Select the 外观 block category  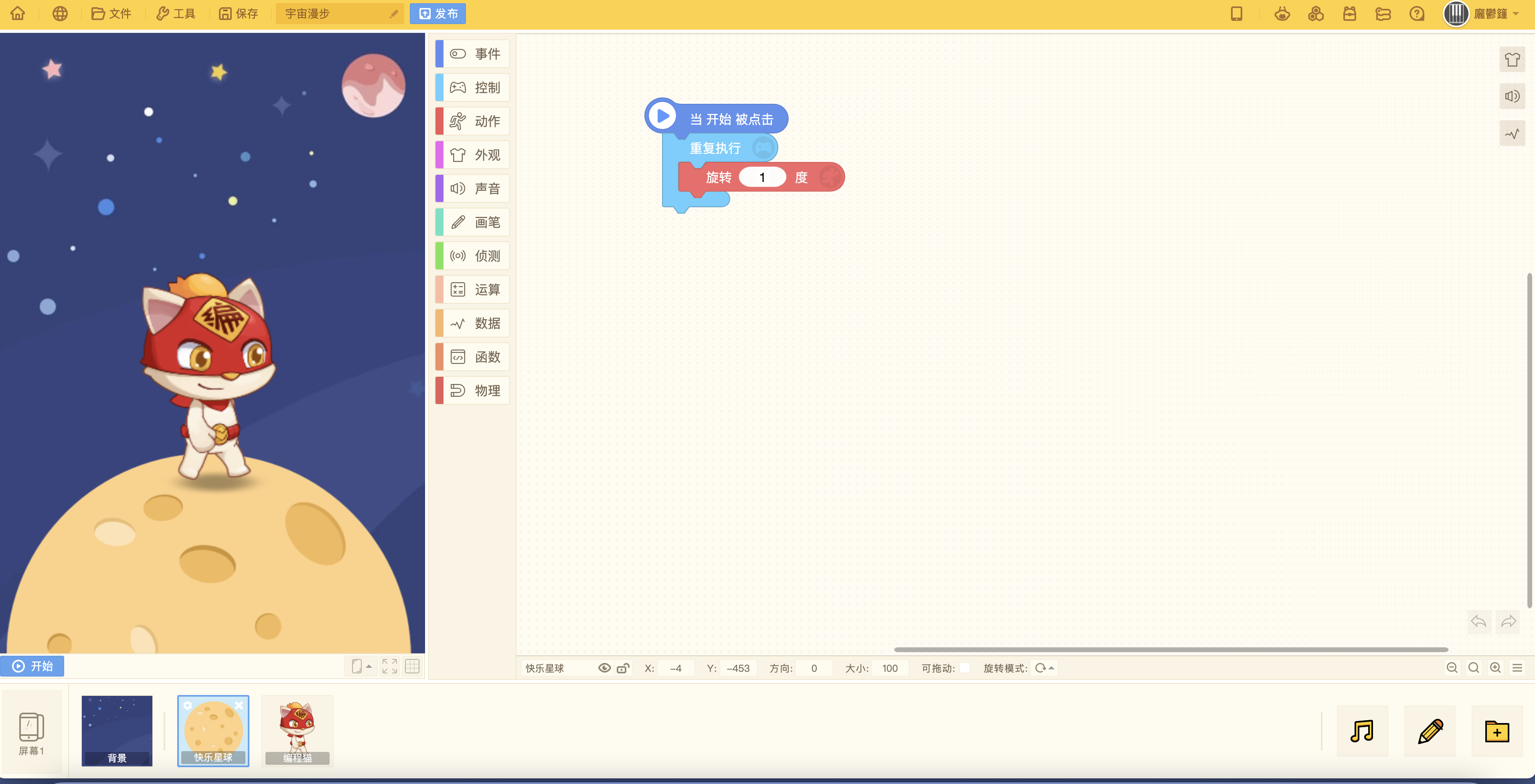[472, 155]
